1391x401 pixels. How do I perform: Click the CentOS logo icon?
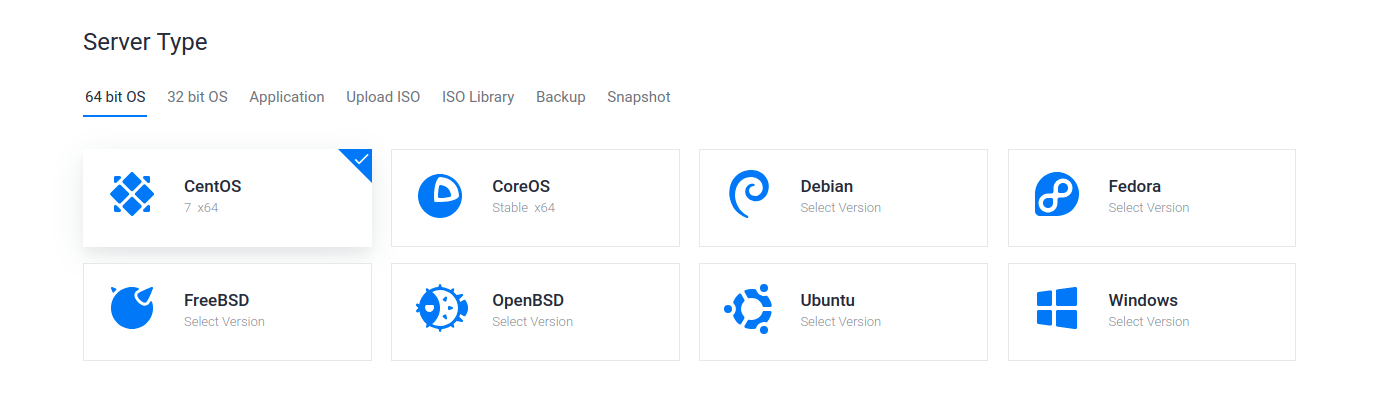point(131,194)
